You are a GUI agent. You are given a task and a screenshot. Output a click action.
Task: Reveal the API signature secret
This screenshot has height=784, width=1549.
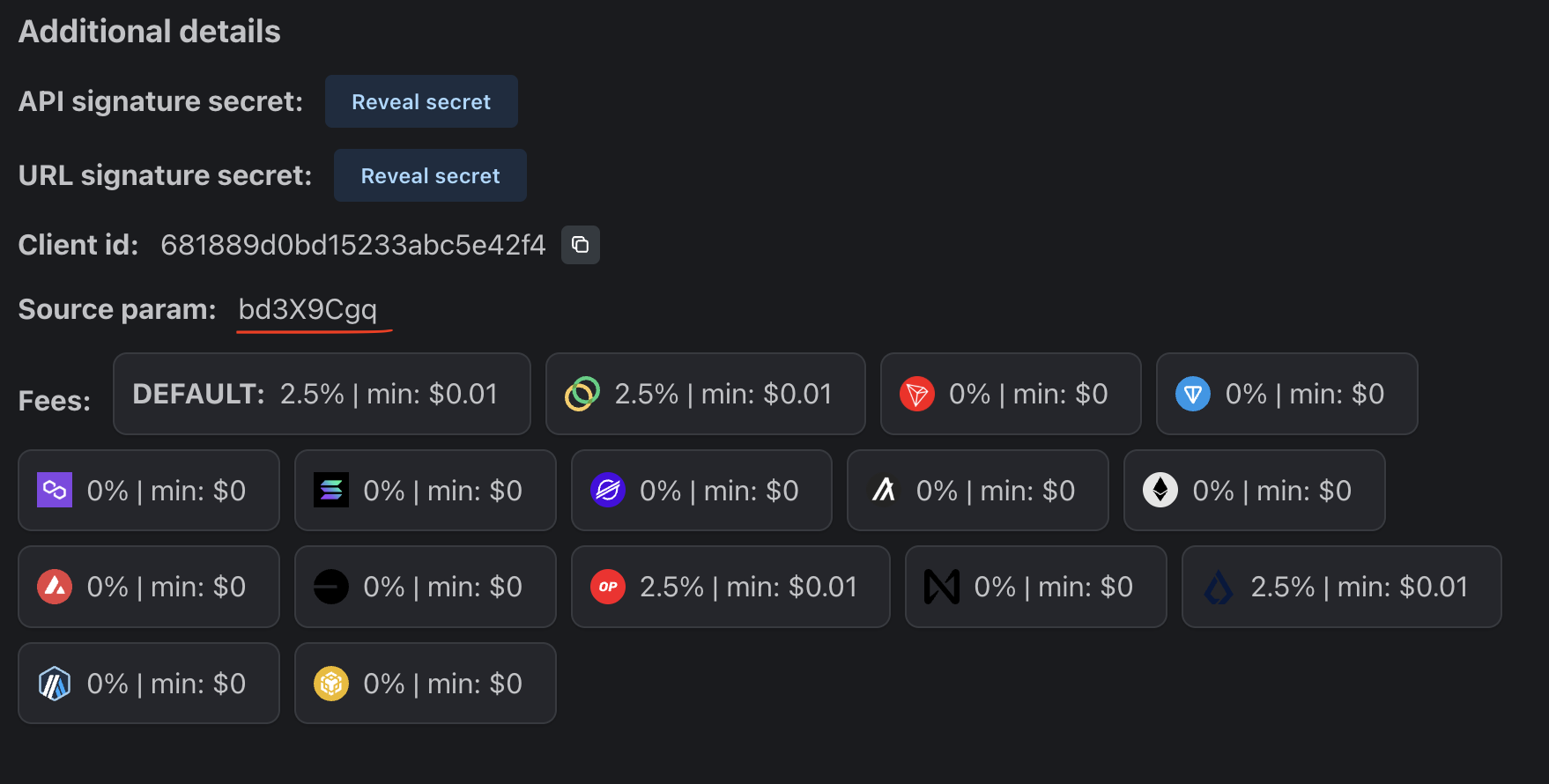[421, 101]
